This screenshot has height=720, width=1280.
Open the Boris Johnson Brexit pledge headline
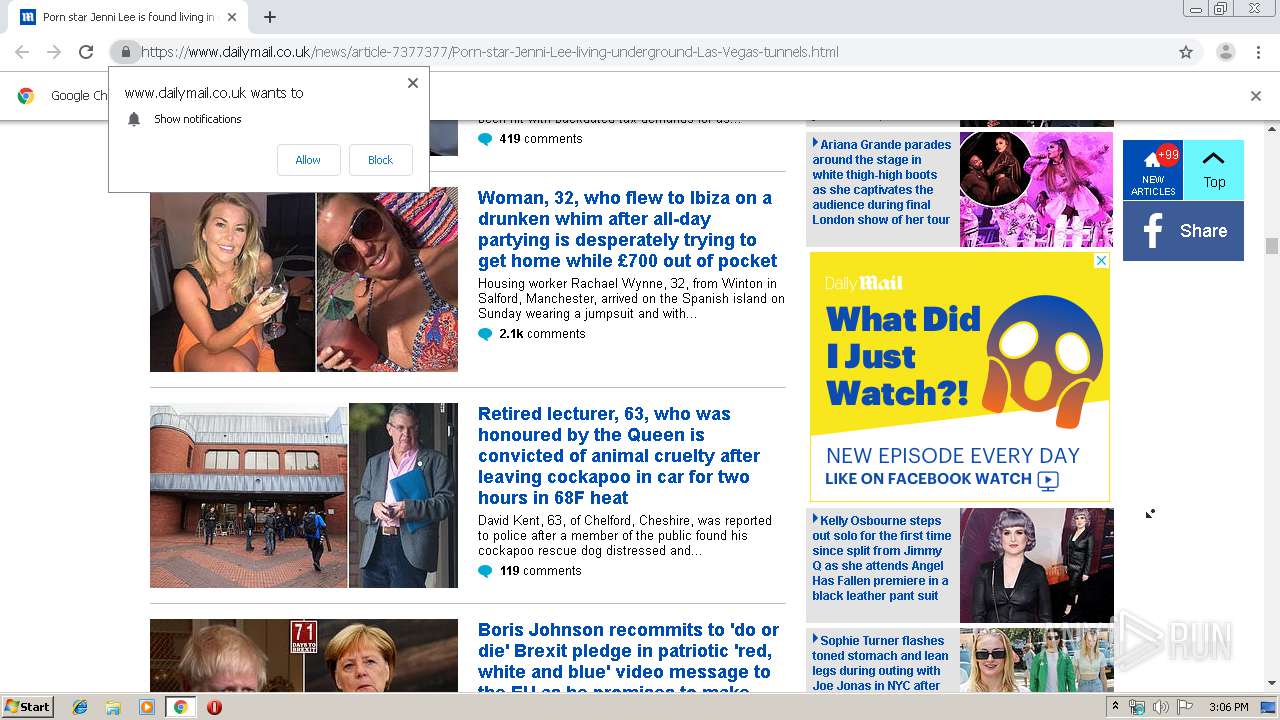(628, 660)
